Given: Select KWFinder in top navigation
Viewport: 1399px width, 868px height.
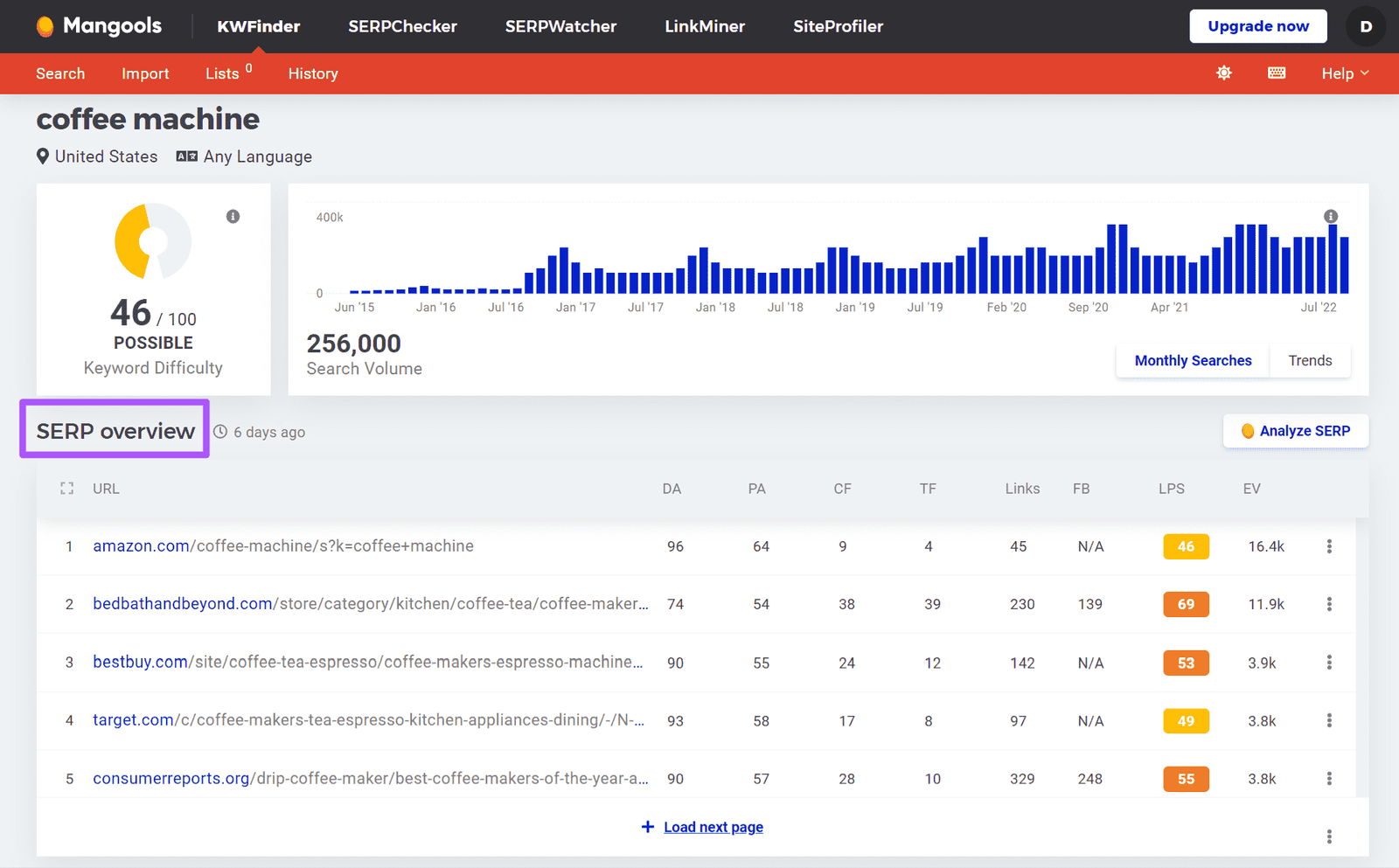Looking at the screenshot, I should click(259, 26).
